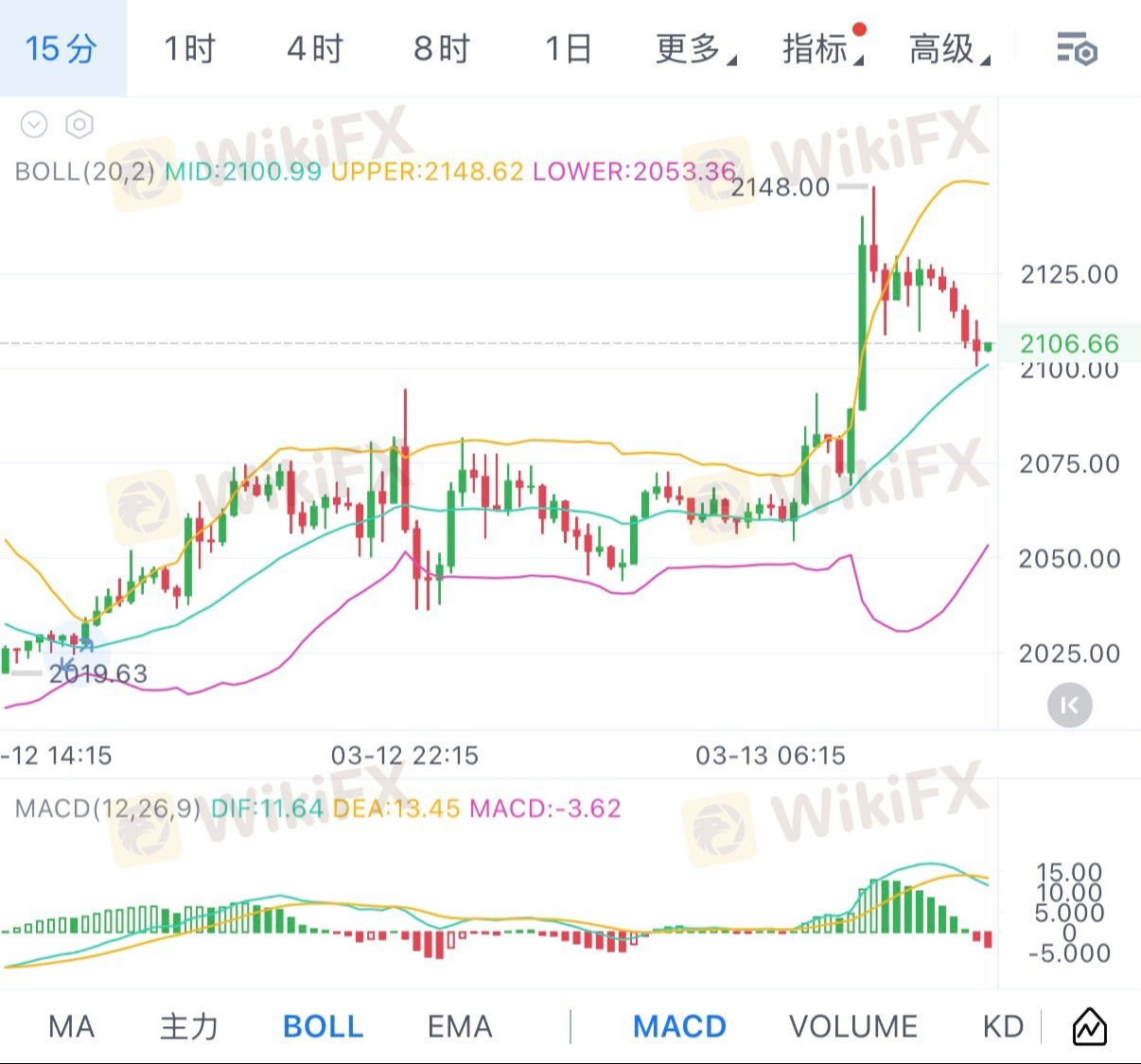Viewport: 1141px width, 1064px height.
Task: Switch the sub-chart to KD
Action: coord(1003,1026)
